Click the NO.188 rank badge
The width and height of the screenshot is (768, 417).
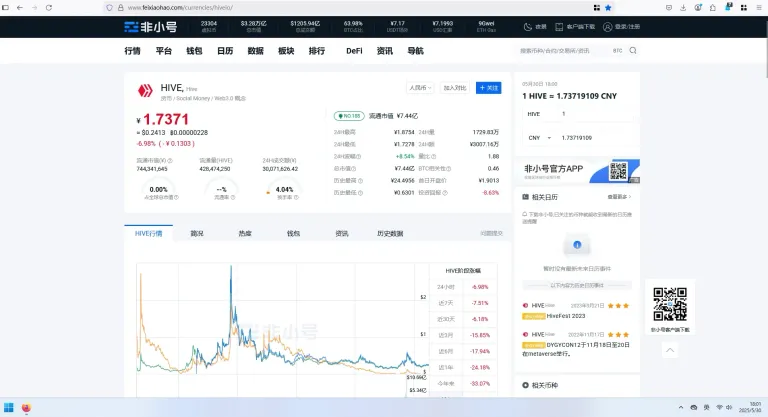point(349,116)
